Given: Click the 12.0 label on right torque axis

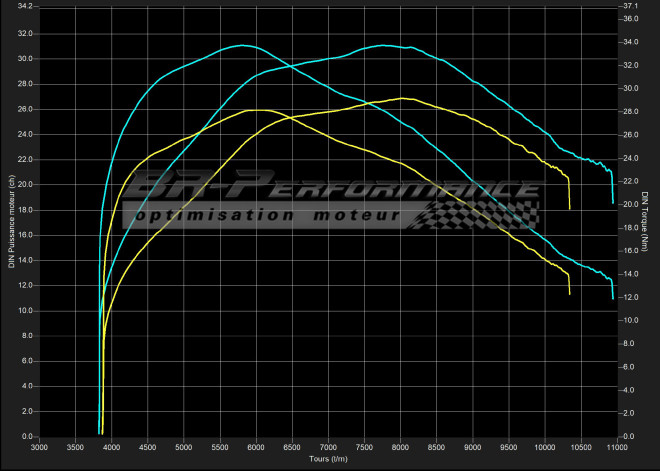Looking at the screenshot, I should (x=629, y=298).
